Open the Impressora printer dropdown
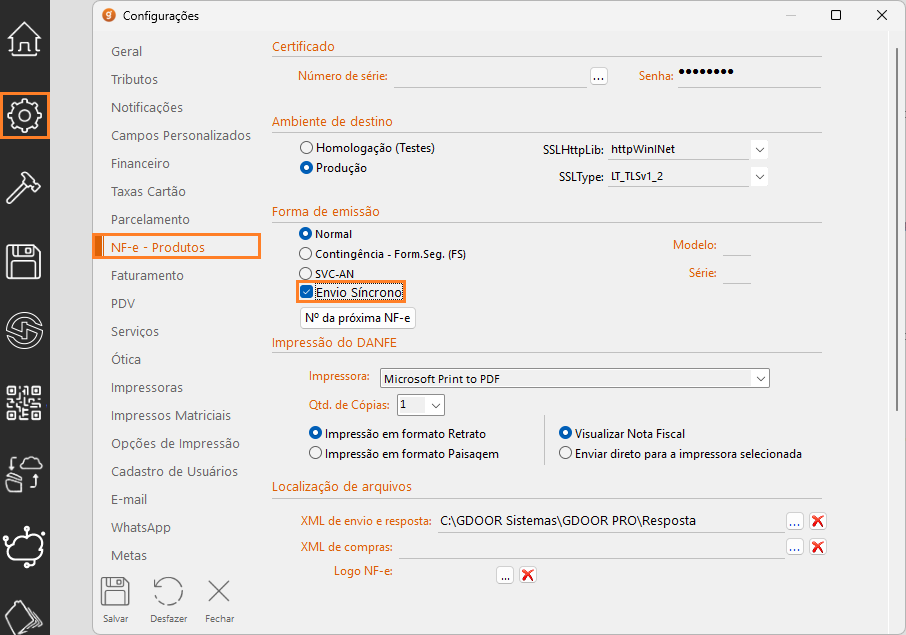The height and width of the screenshot is (635, 906). click(x=761, y=378)
